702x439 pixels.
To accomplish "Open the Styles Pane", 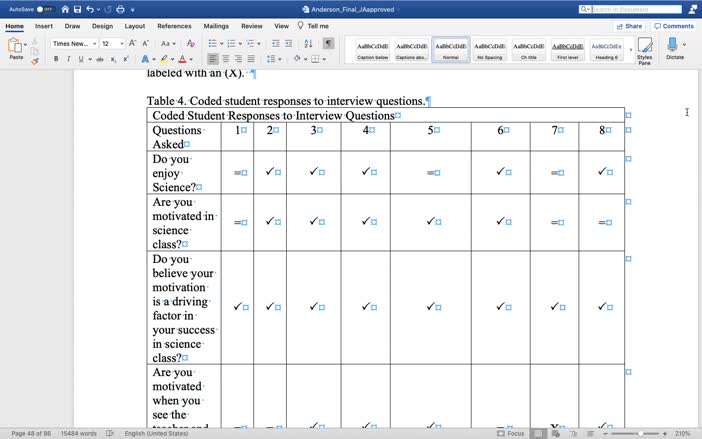I will 644,50.
